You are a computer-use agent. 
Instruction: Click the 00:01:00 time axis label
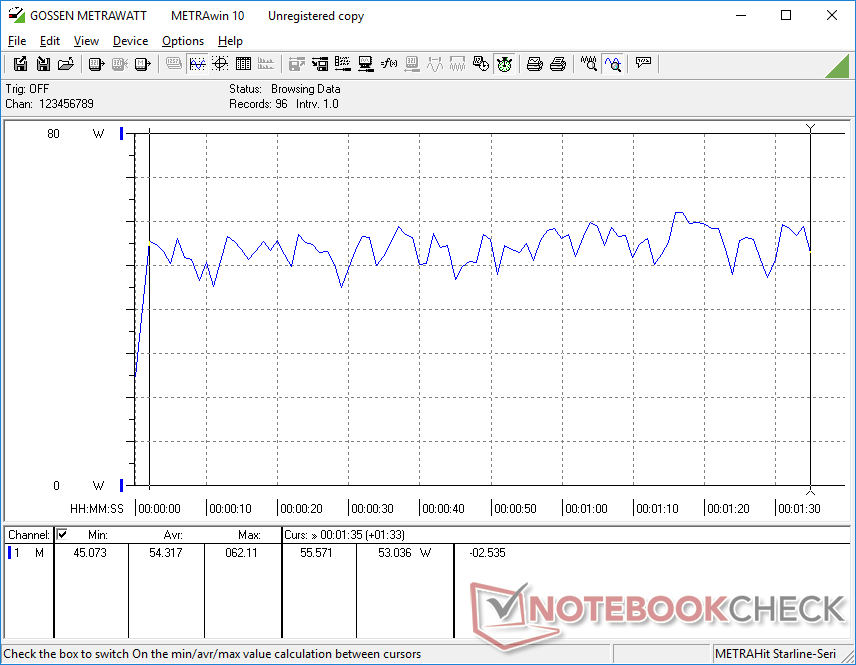click(x=586, y=508)
